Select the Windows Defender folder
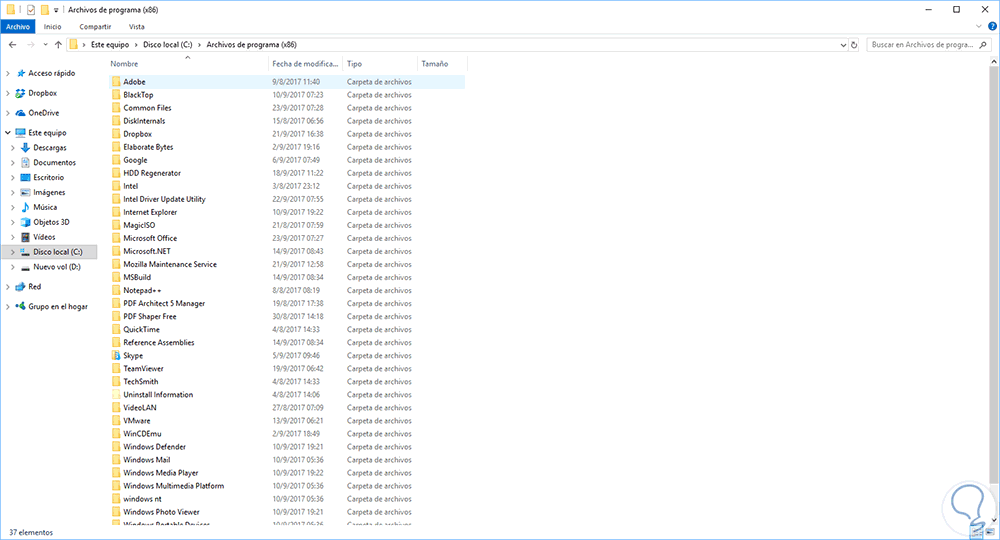This screenshot has height=540, width=1000. 154,447
